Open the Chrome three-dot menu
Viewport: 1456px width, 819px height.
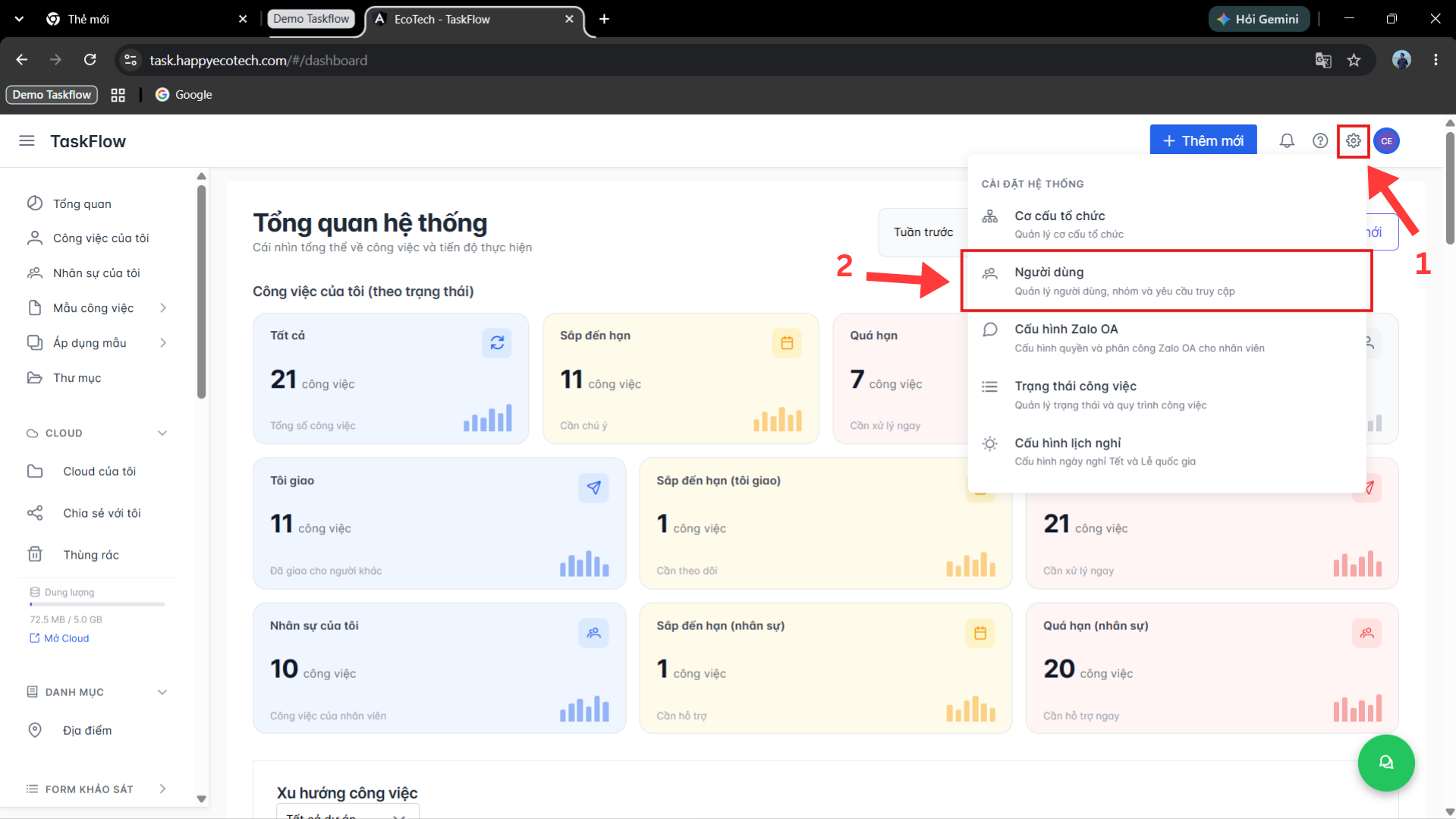(x=1436, y=60)
